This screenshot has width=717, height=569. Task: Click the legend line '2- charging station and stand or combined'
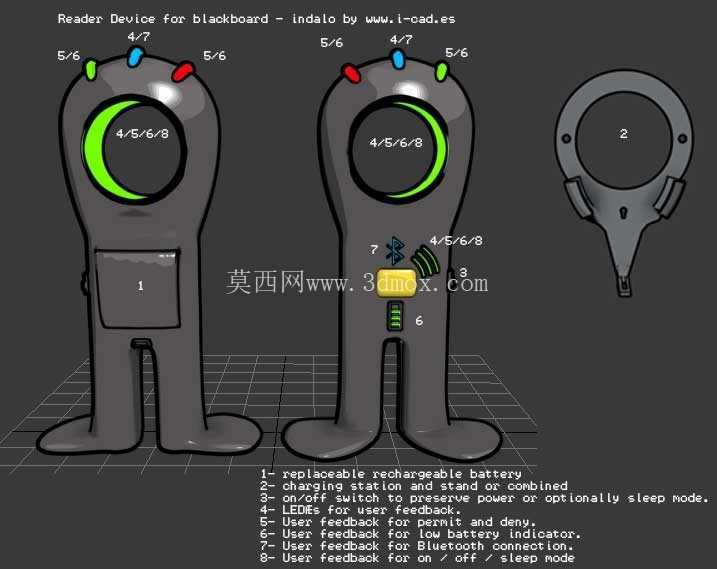coord(414,486)
